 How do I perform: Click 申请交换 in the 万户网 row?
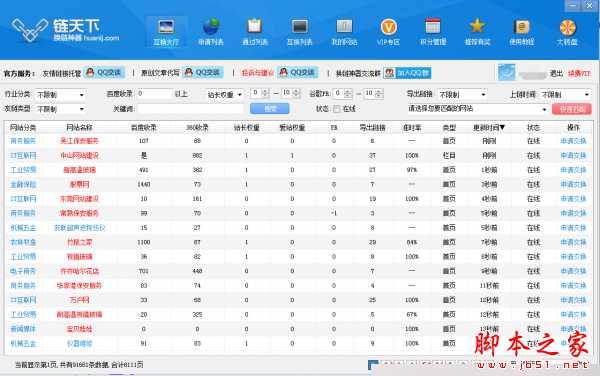tap(573, 300)
